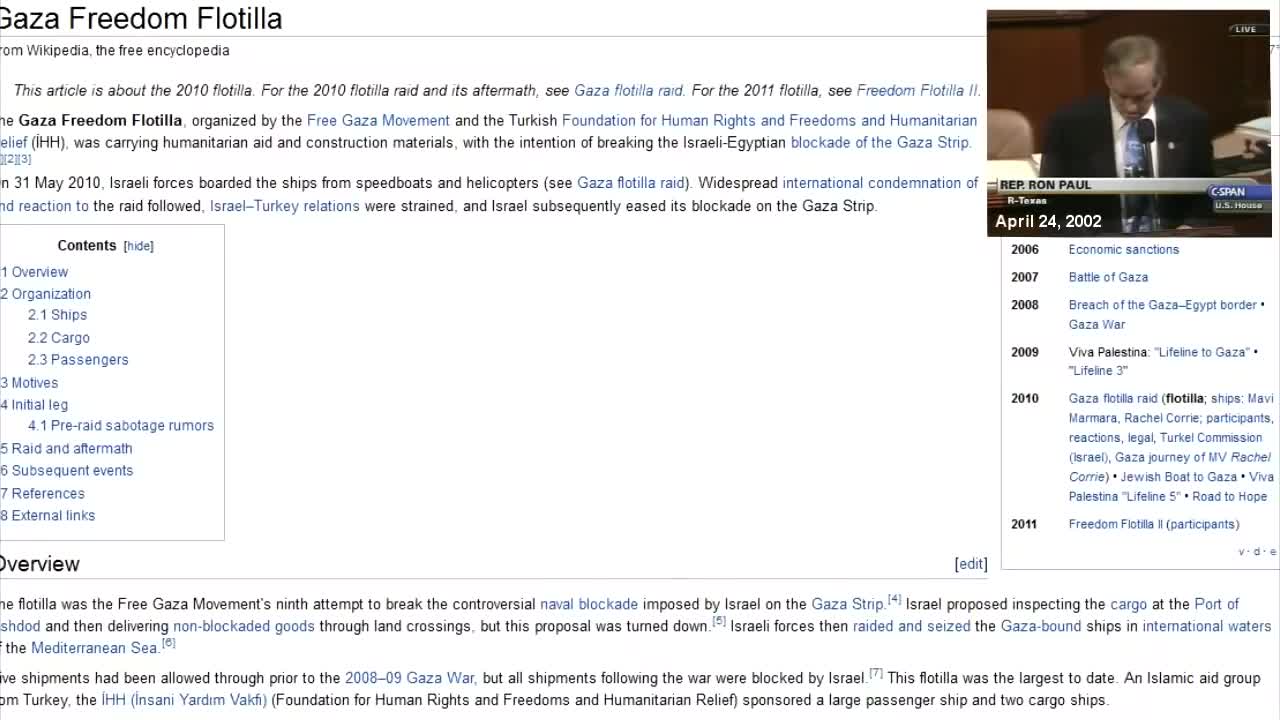Open the 2008 Gaza War timeline link
Screen dimensions: 1280x720
tap(1097, 324)
